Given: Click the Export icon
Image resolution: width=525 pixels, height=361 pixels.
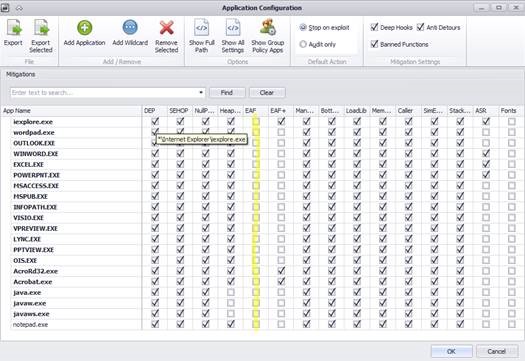Looking at the screenshot, I should click(13, 28).
